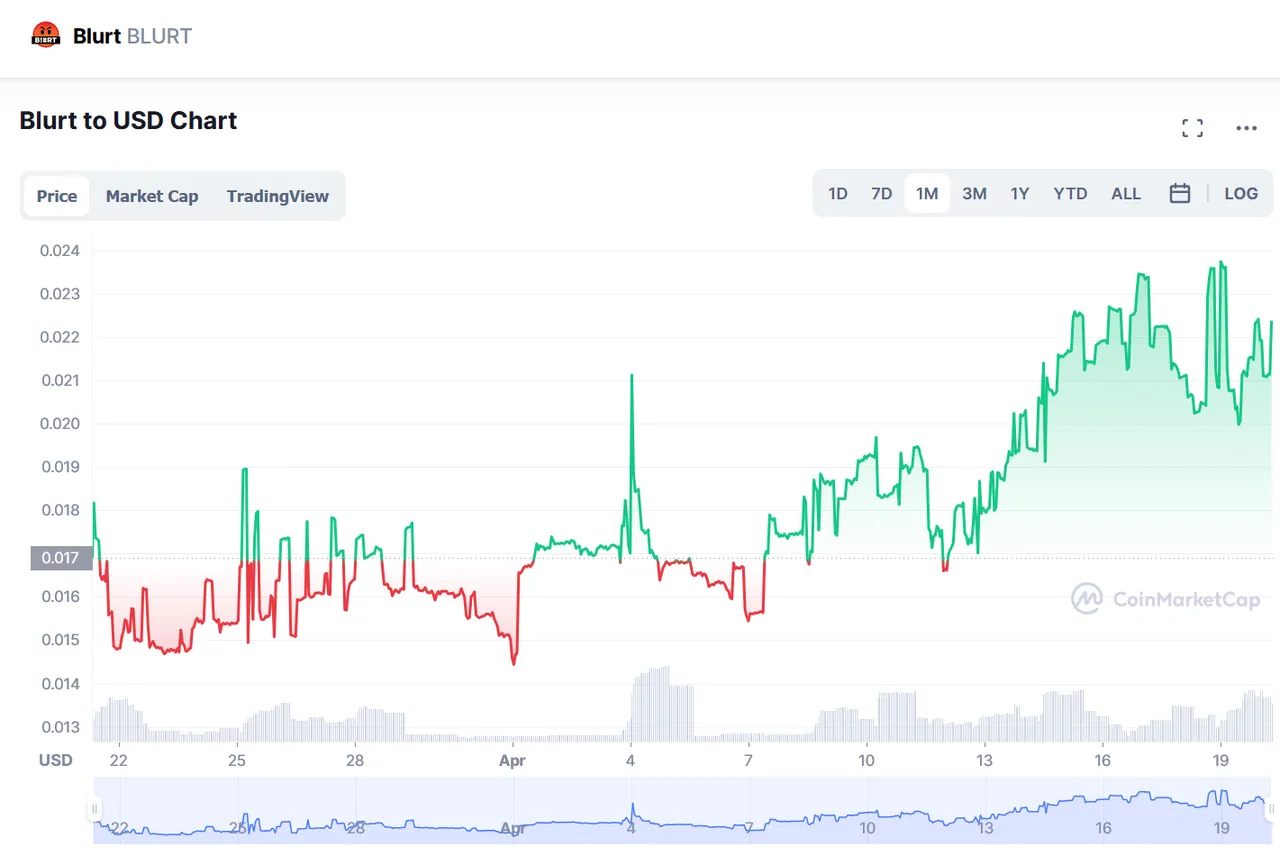This screenshot has width=1280, height=858.
Task: Select the 7D time range
Action: (x=881, y=194)
